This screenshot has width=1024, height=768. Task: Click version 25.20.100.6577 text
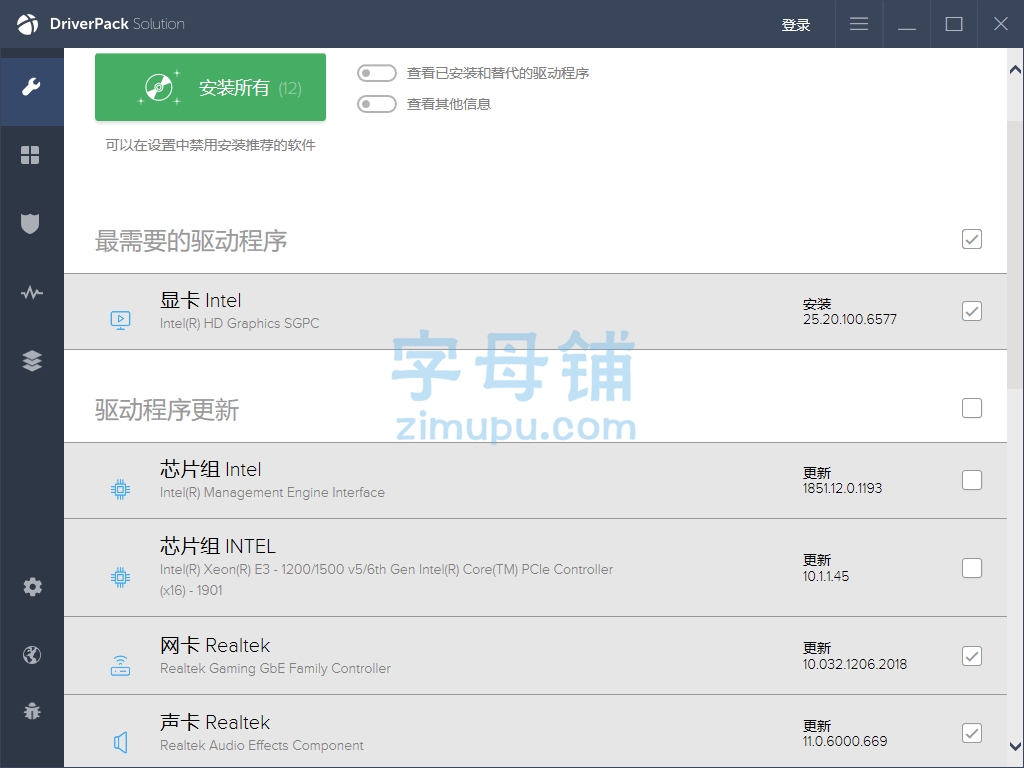point(850,319)
